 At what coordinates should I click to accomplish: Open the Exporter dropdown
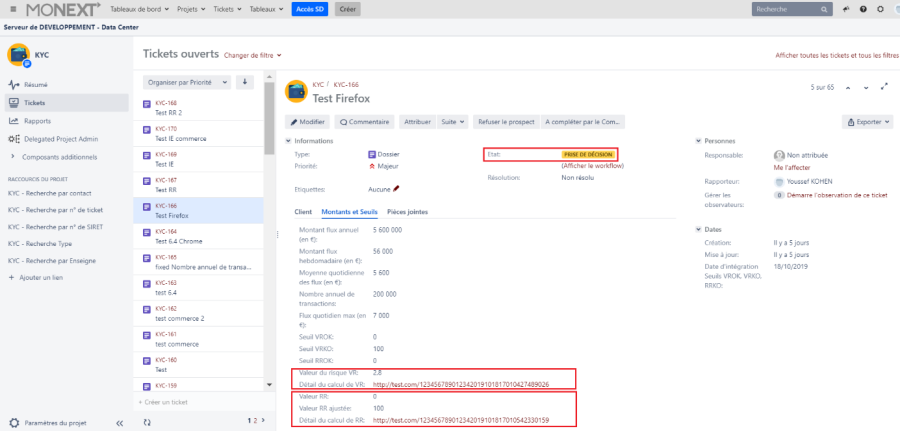click(x=867, y=122)
